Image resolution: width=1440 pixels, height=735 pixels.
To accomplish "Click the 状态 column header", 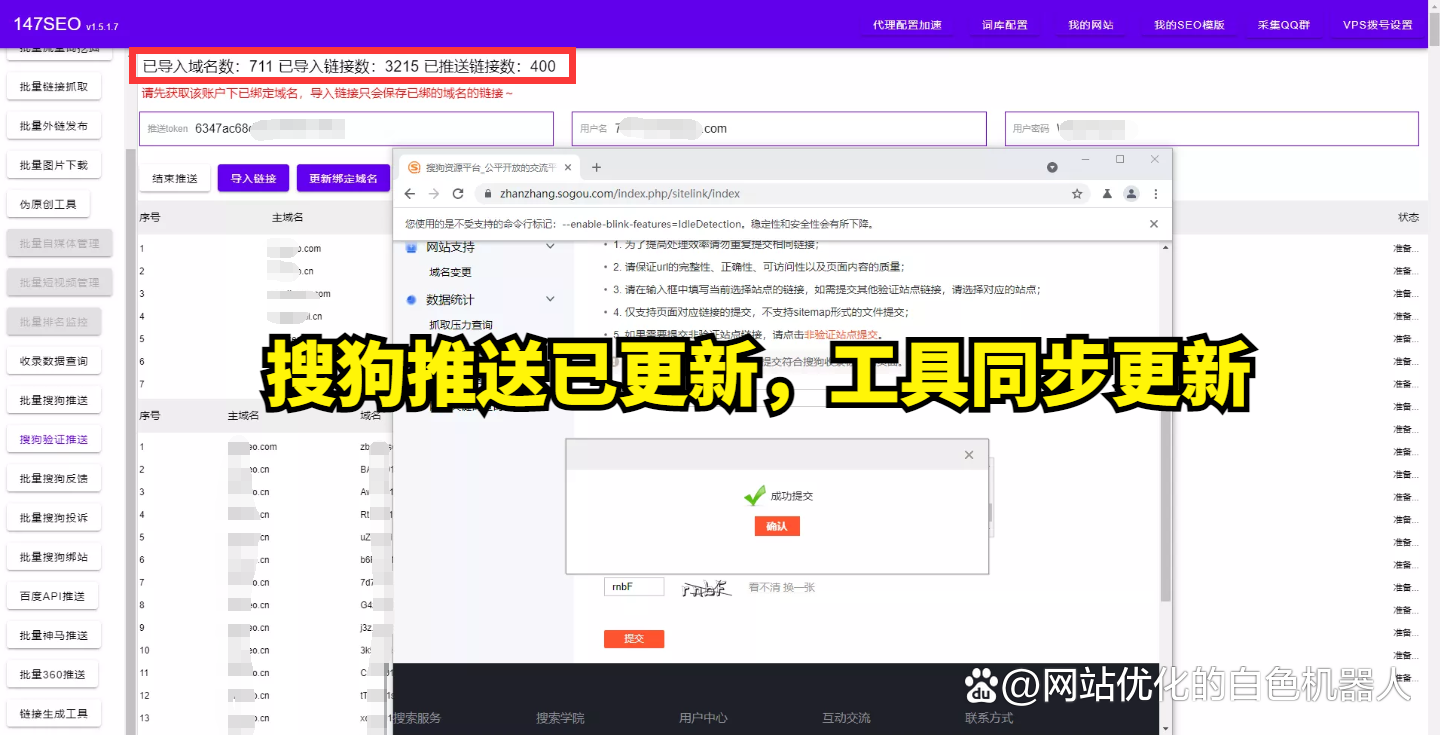I will point(1408,216).
